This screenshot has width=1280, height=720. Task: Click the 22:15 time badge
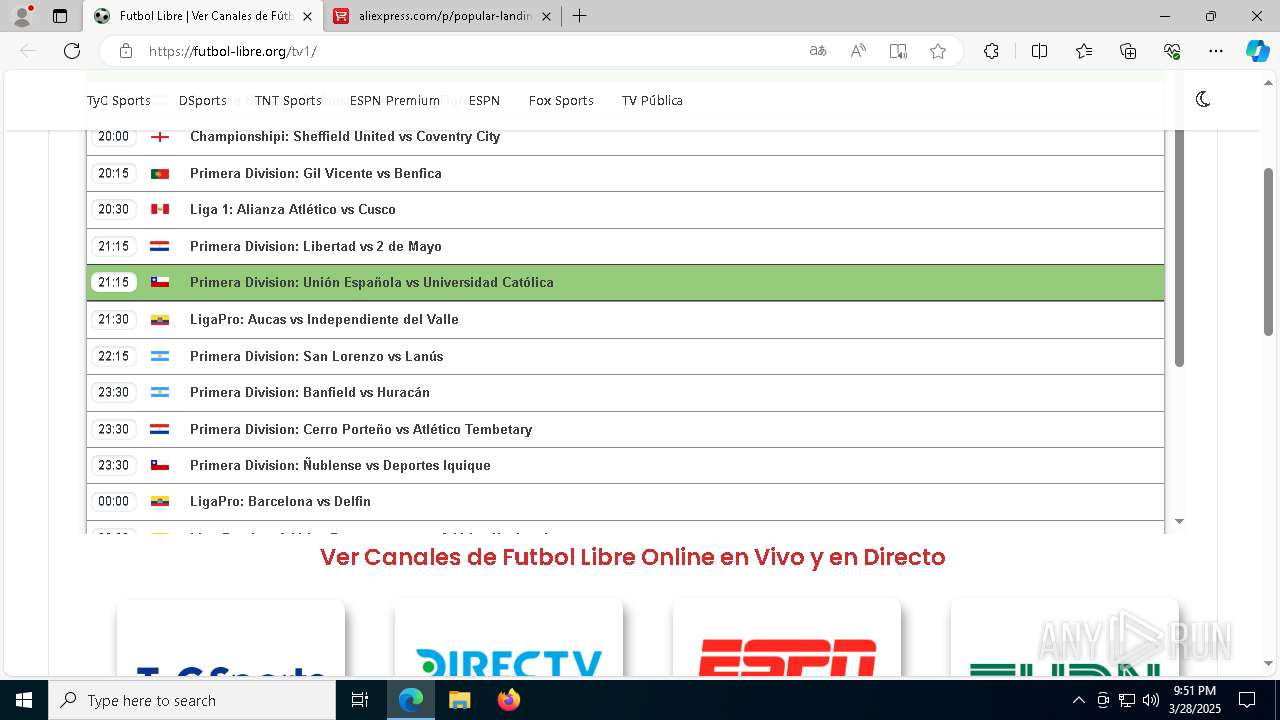click(113, 356)
